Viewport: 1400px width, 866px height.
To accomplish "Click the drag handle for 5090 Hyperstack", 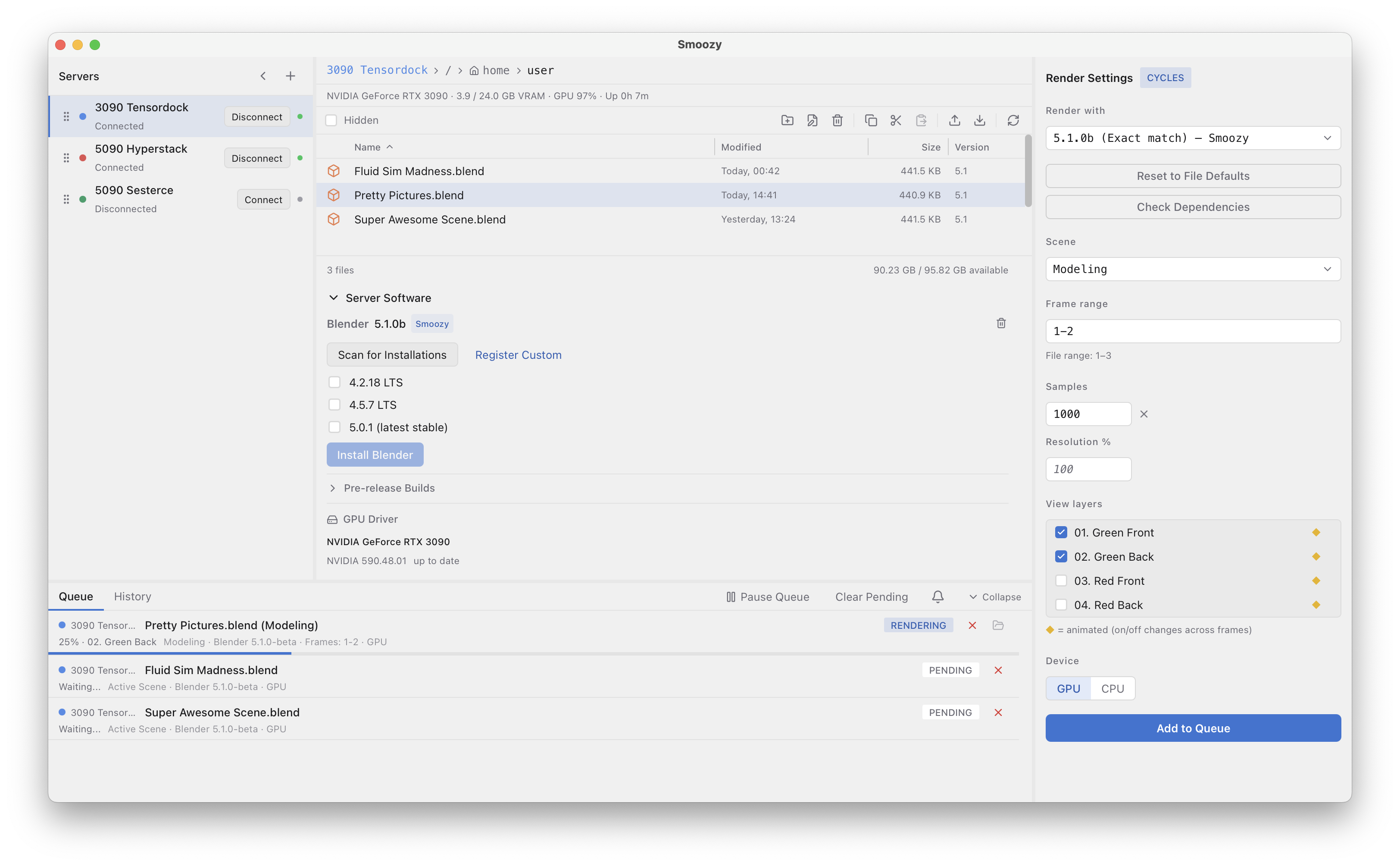I will (66, 157).
